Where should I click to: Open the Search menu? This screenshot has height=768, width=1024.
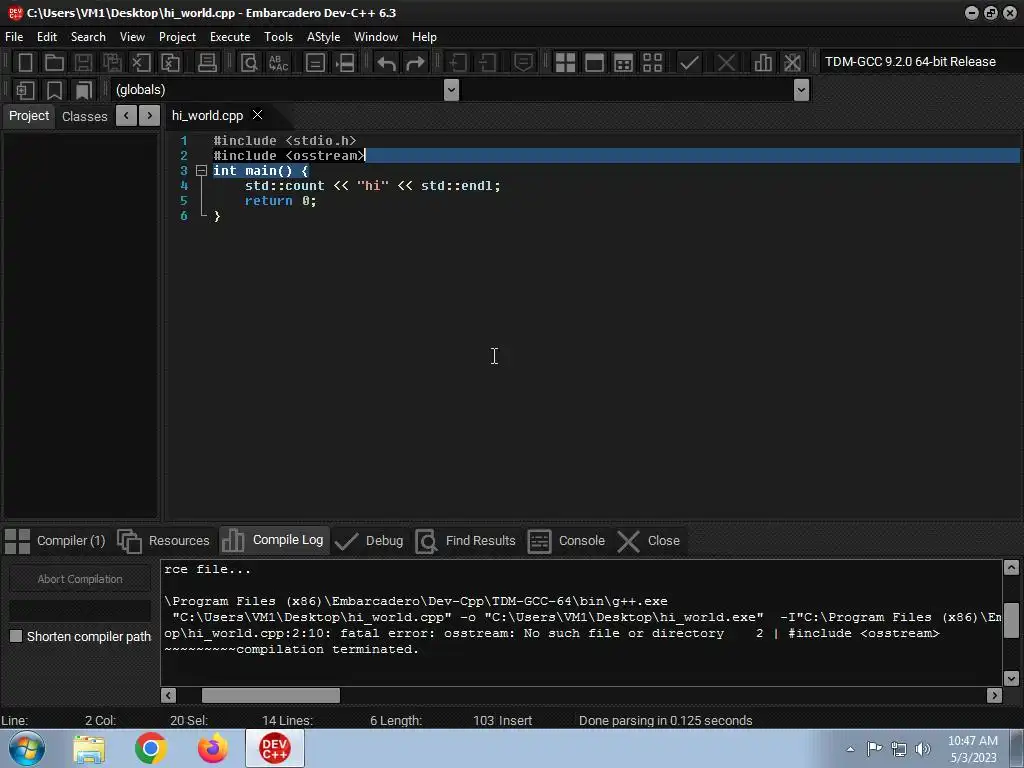pos(88,37)
